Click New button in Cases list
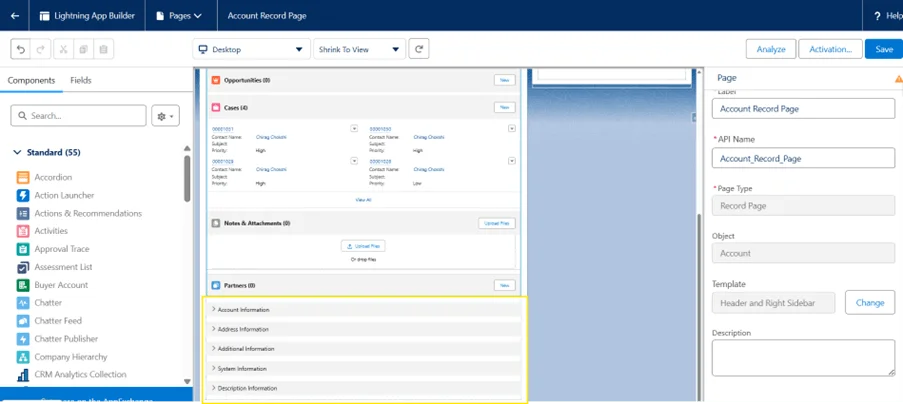 click(x=504, y=108)
